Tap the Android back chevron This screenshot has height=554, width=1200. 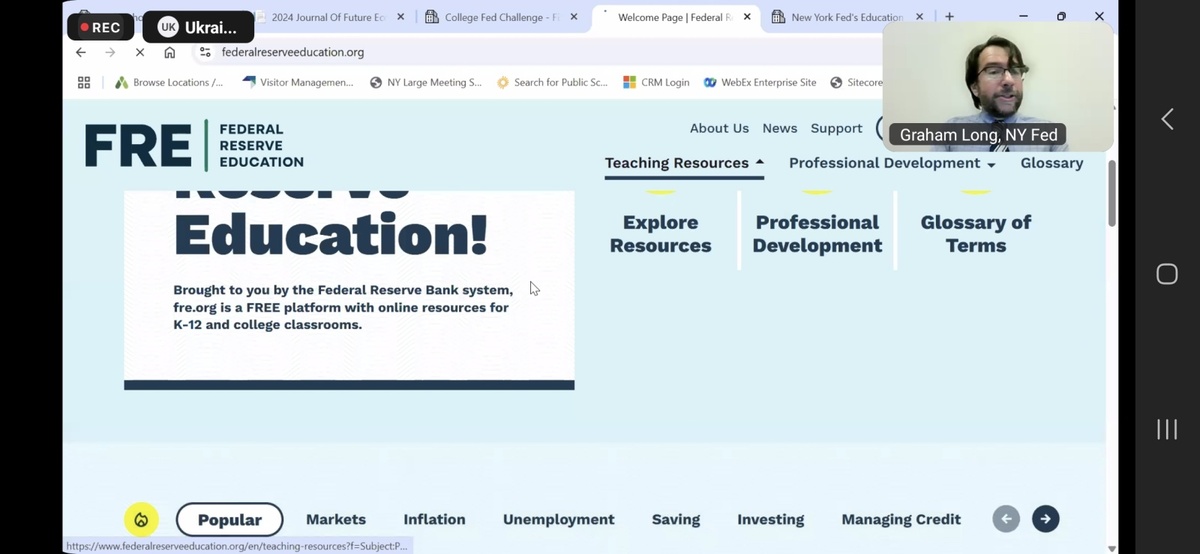click(1167, 120)
